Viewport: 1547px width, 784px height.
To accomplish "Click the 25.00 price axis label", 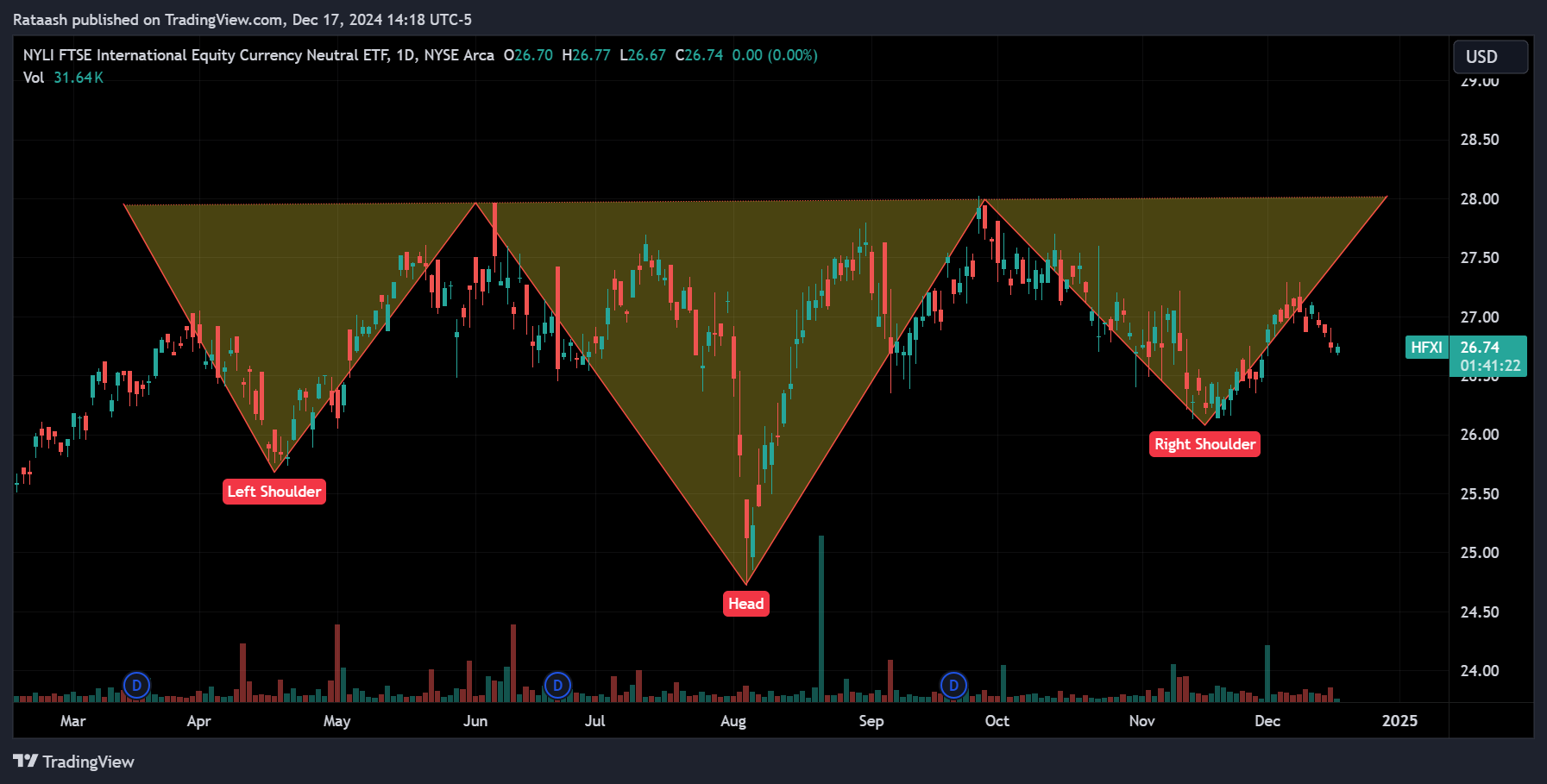I will pyautogui.click(x=1480, y=553).
